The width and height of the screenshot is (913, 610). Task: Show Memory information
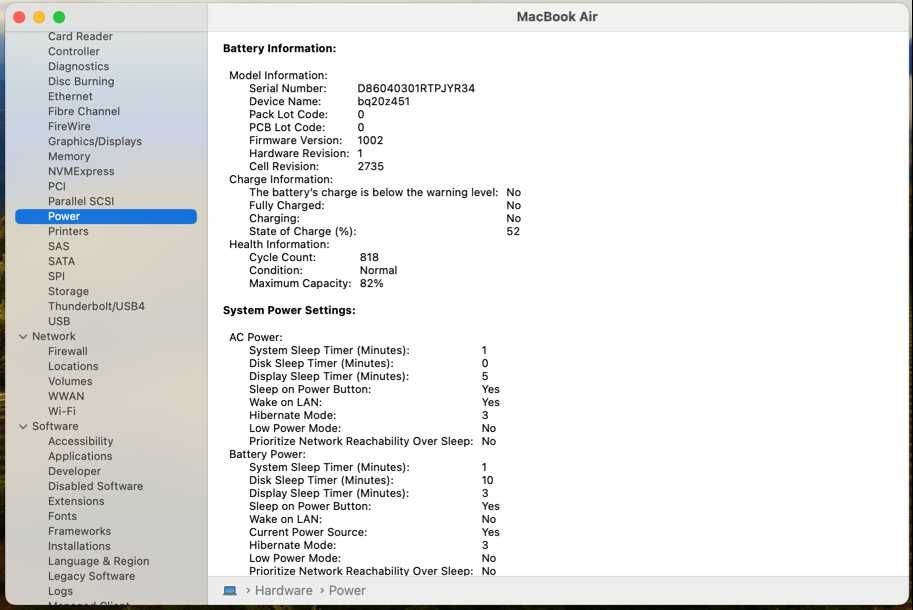[x=69, y=156]
